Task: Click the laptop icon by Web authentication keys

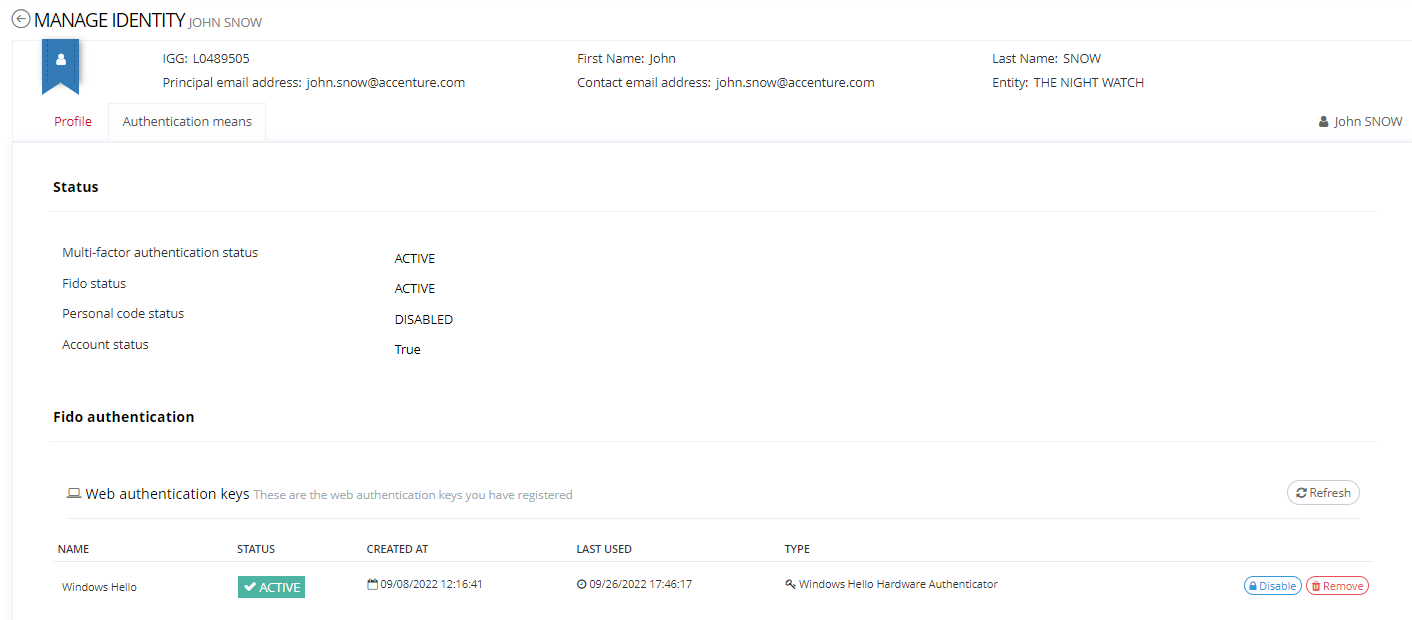Action: coord(74,494)
